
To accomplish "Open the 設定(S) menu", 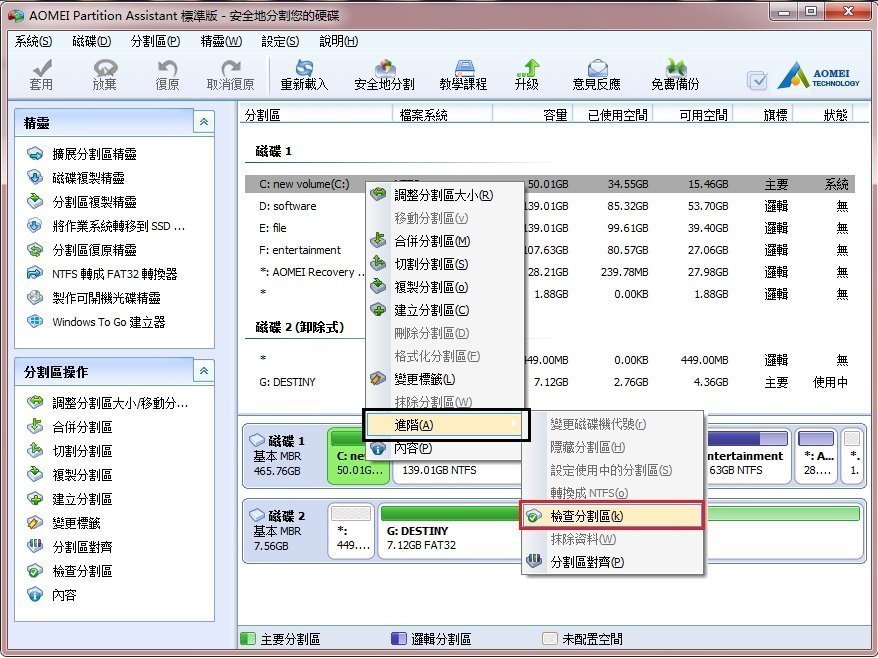I will 280,41.
